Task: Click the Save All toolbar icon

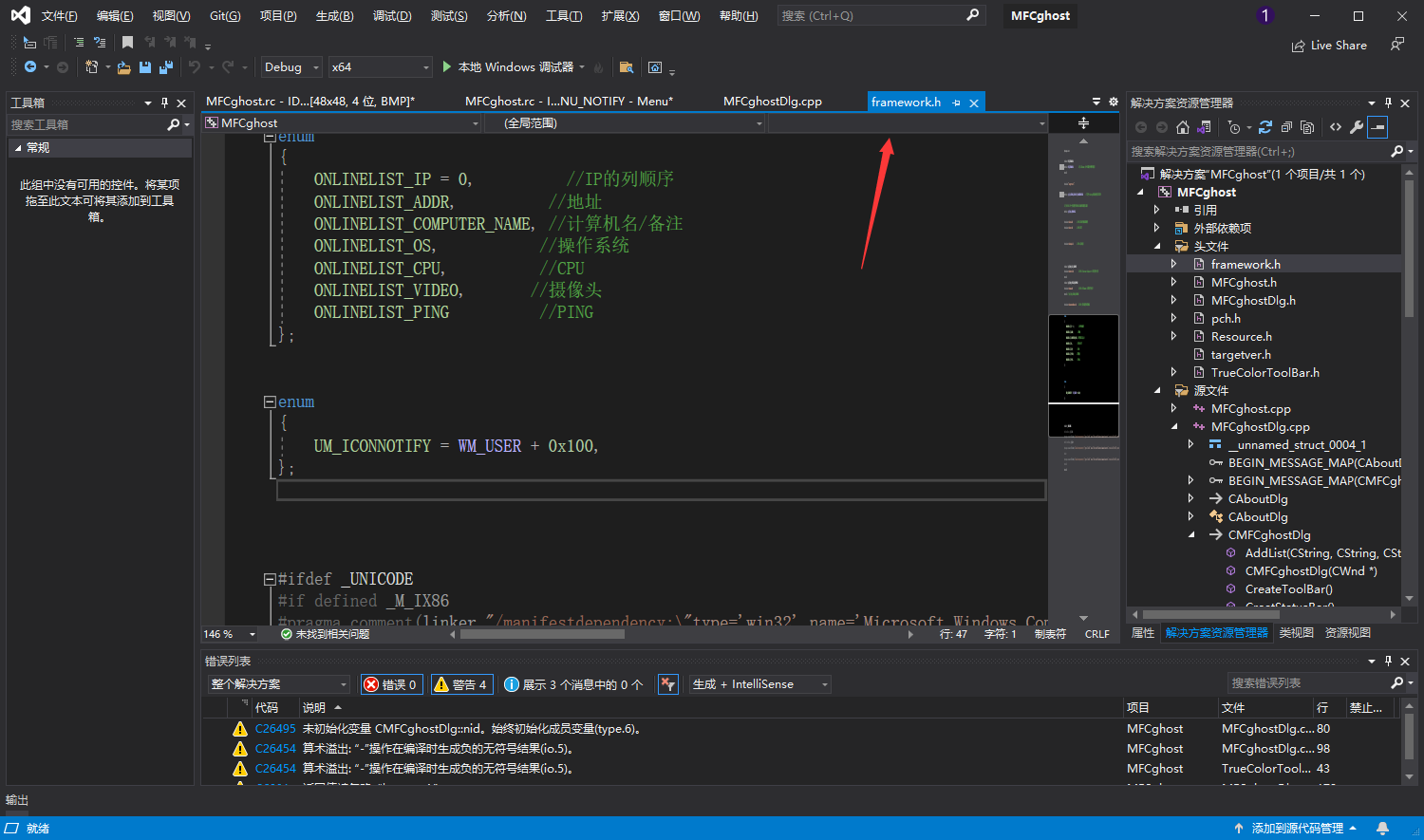Action: click(166, 67)
